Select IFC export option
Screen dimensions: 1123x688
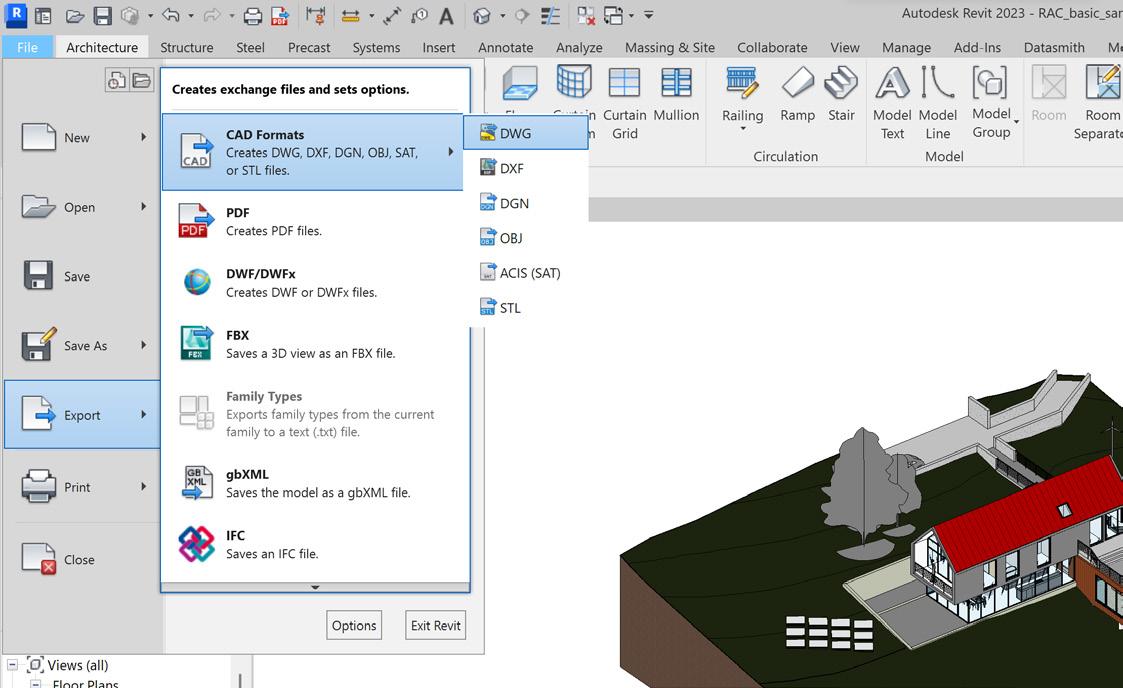tap(315, 544)
